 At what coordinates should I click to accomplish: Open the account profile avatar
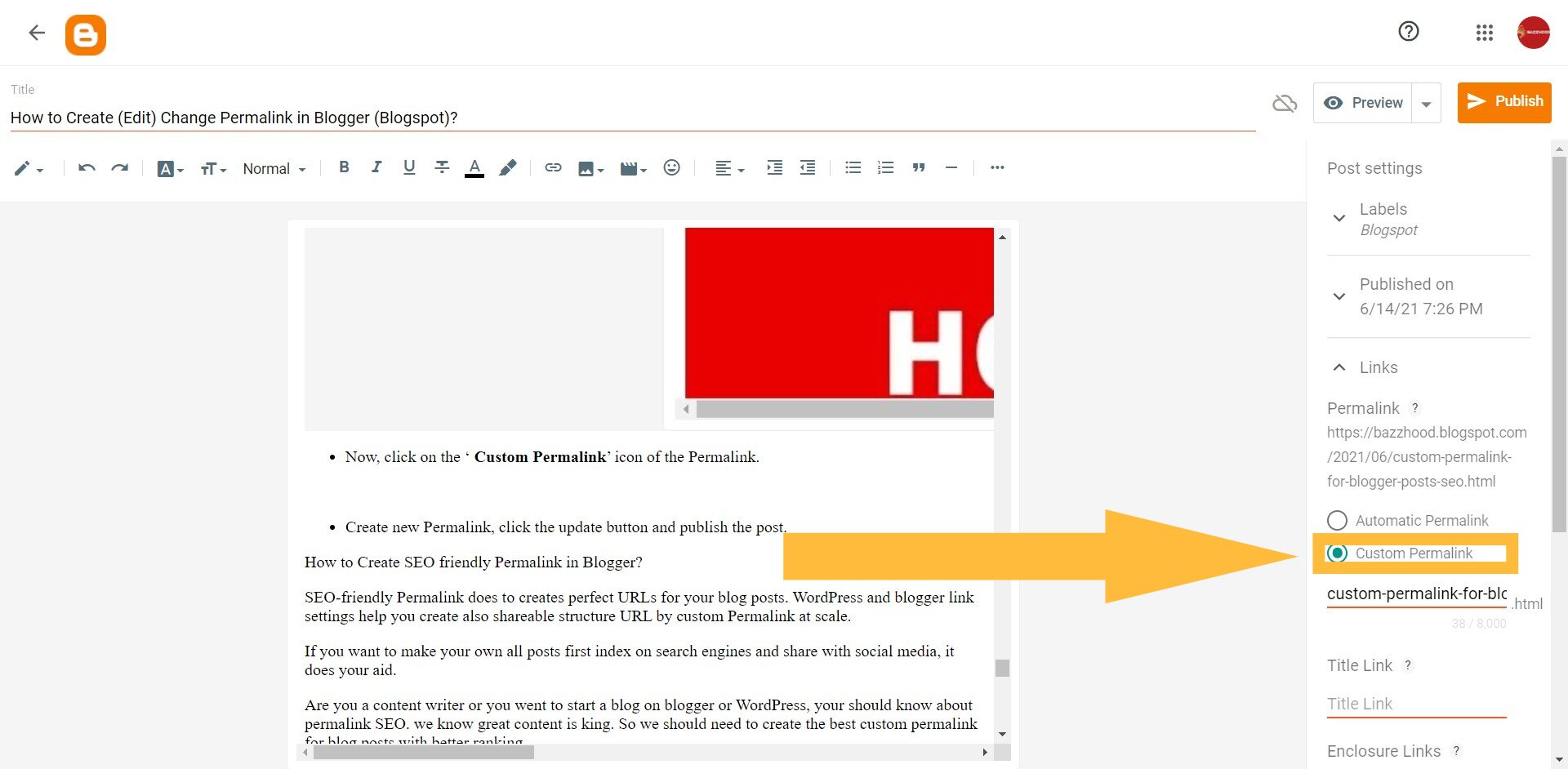click(1533, 33)
